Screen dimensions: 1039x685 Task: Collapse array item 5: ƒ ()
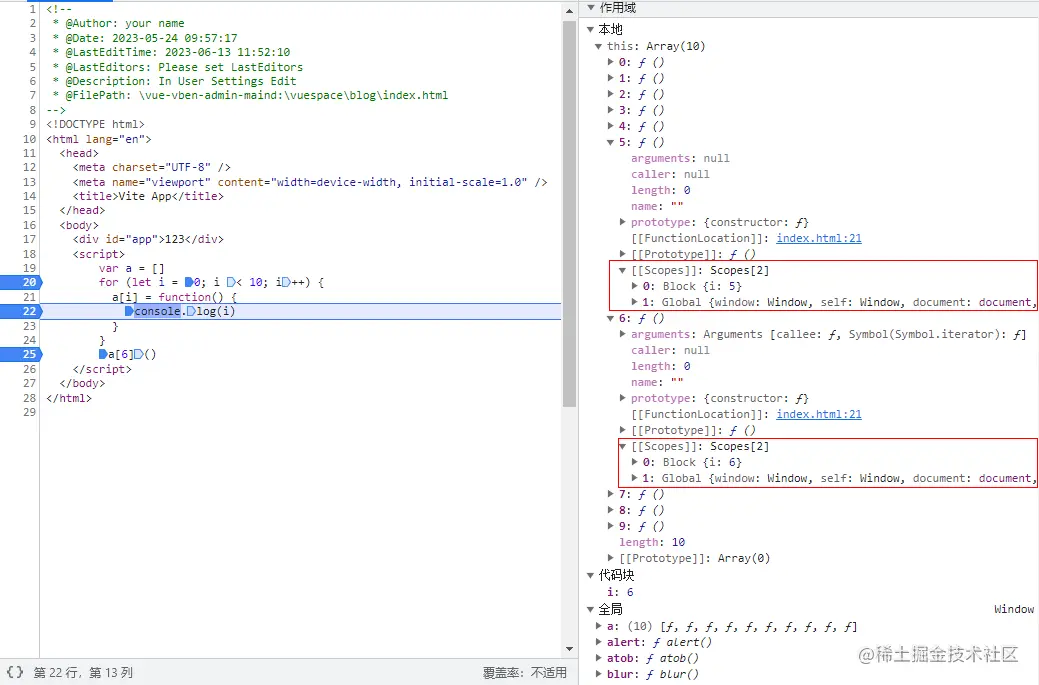[x=611, y=142]
